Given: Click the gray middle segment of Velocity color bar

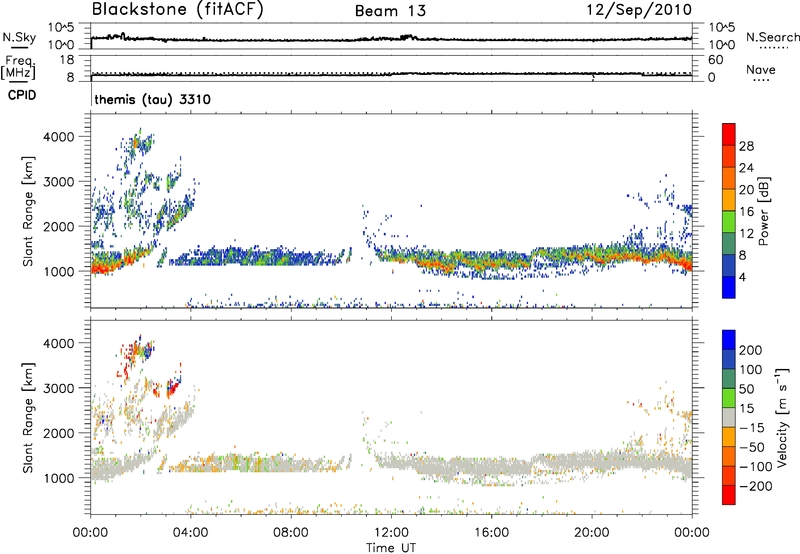Looking at the screenshot, I should point(729,417).
